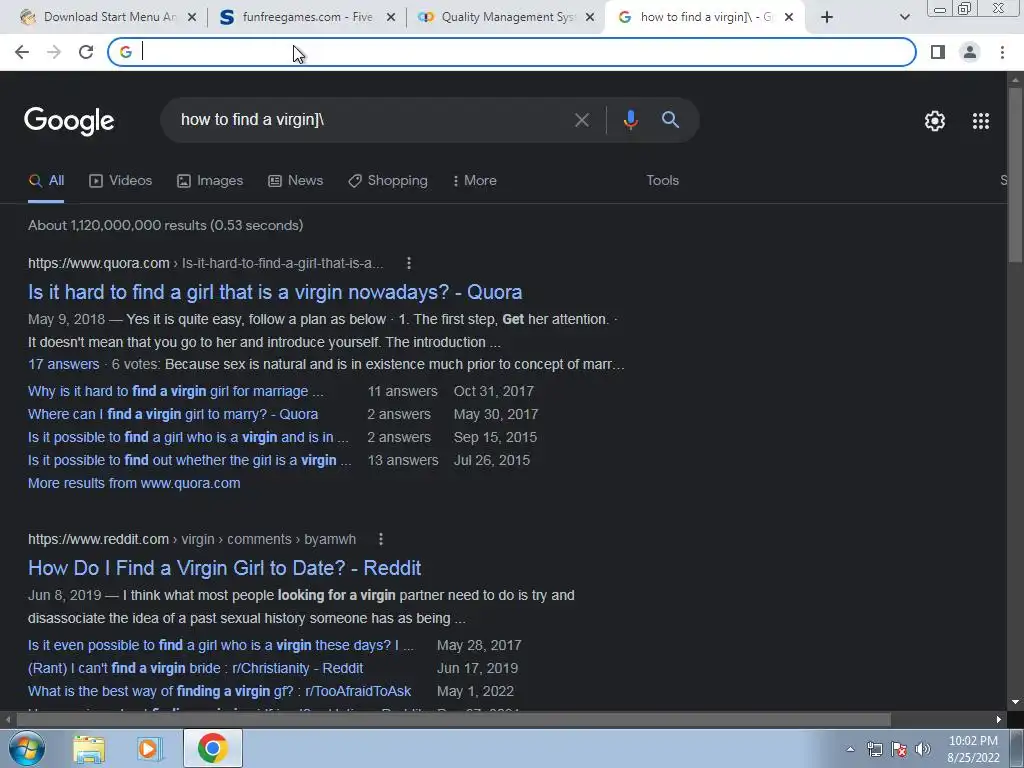The image size is (1024, 768).
Task: Clear the Google search box with X
Action: 581,120
